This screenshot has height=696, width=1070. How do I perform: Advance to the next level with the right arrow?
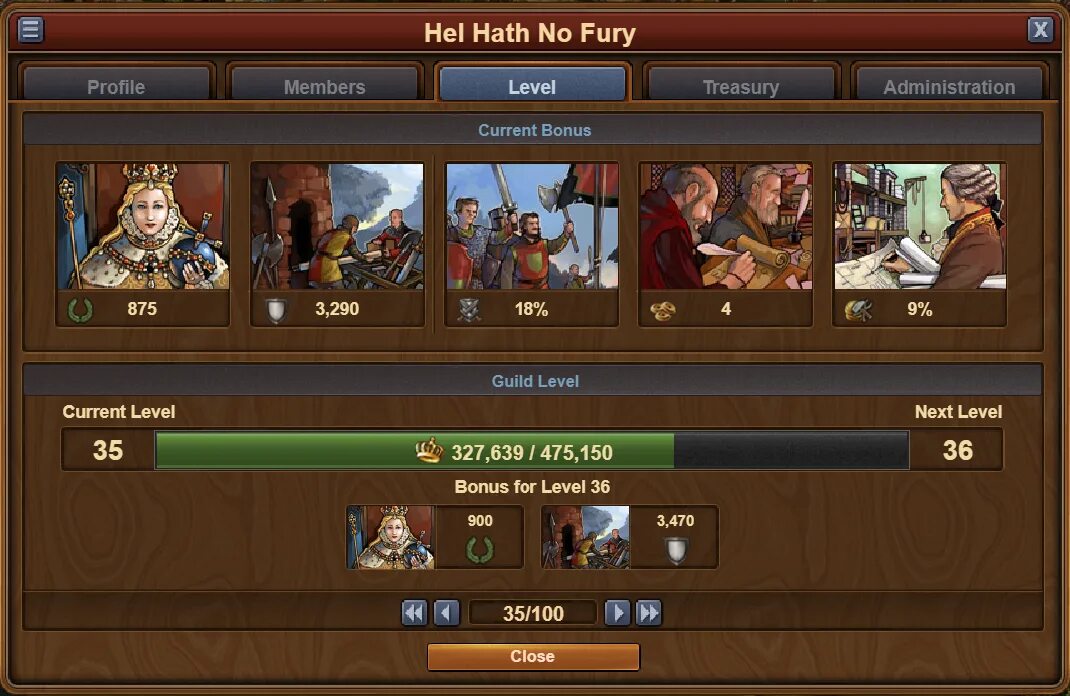tap(617, 613)
